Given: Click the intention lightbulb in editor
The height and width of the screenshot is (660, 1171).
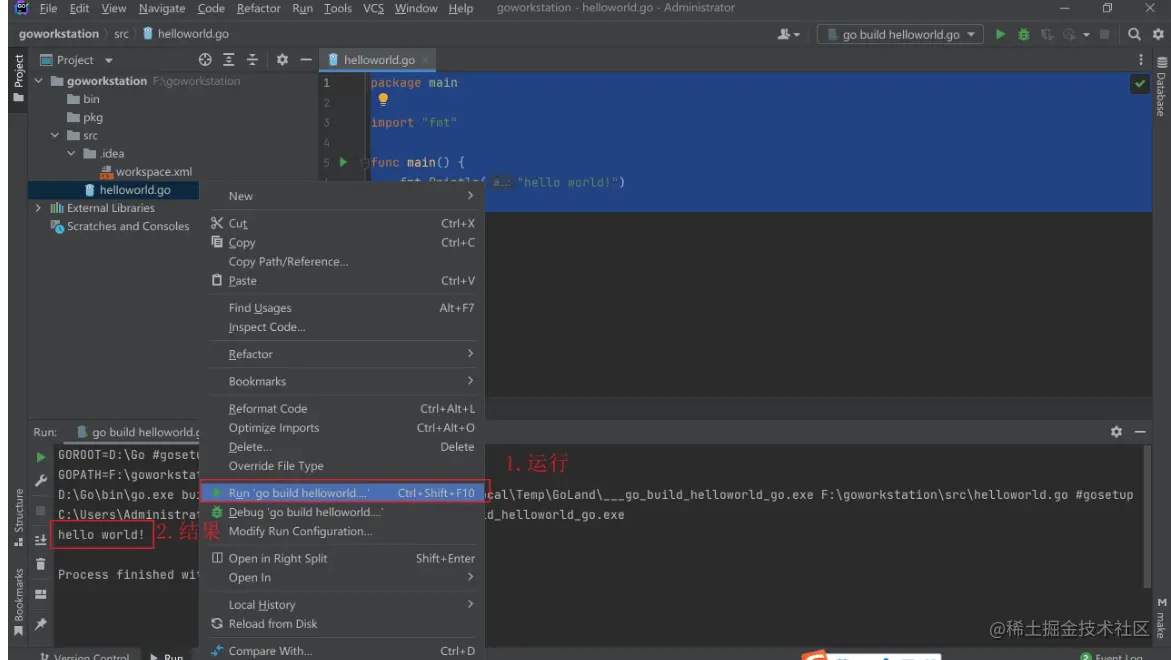Looking at the screenshot, I should pyautogui.click(x=383, y=99).
